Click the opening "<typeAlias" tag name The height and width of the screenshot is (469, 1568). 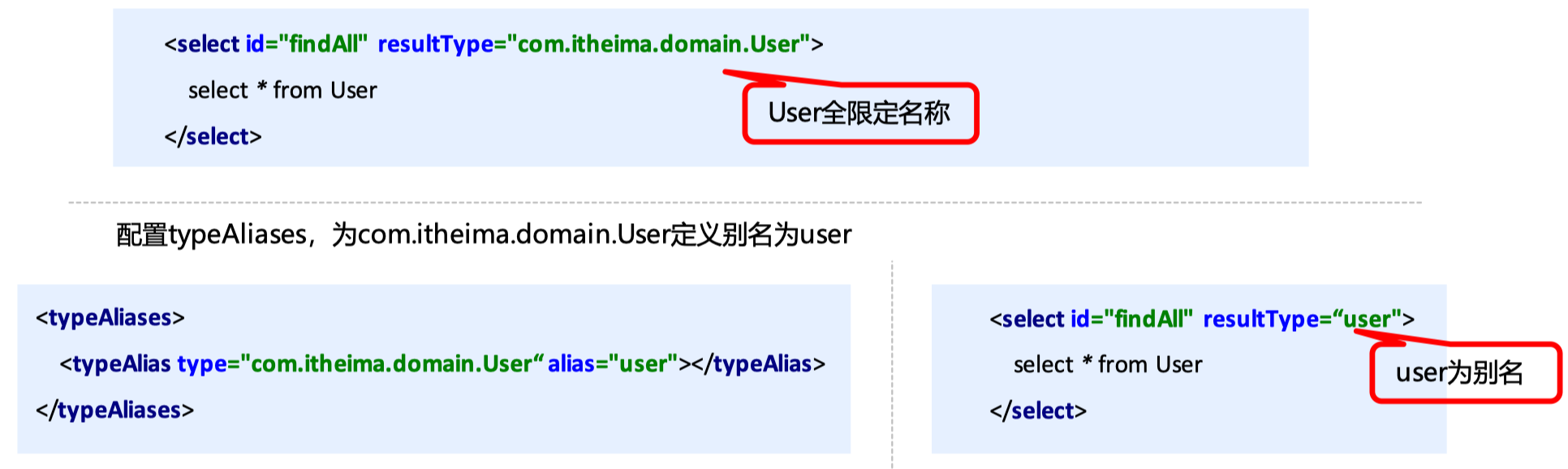(115, 364)
